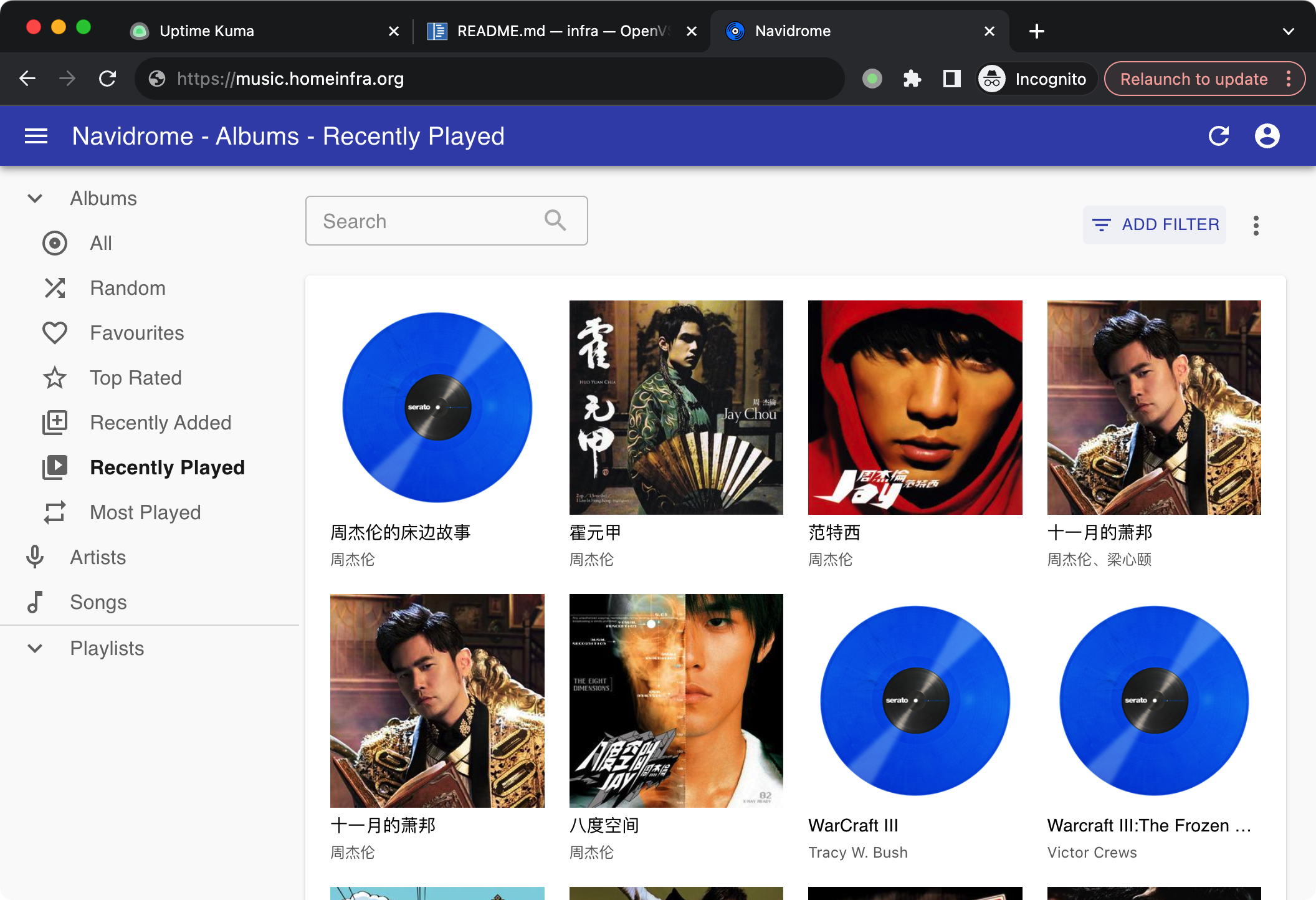
Task: Select Random albums shuffle icon
Action: pos(55,288)
